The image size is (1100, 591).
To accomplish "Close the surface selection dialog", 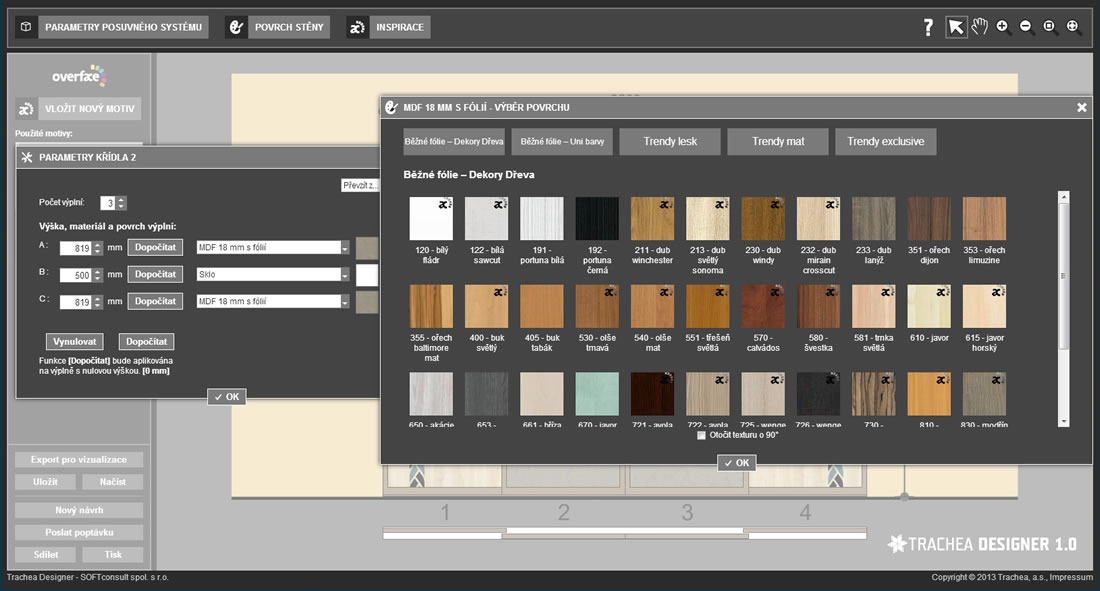I will tap(1081, 107).
